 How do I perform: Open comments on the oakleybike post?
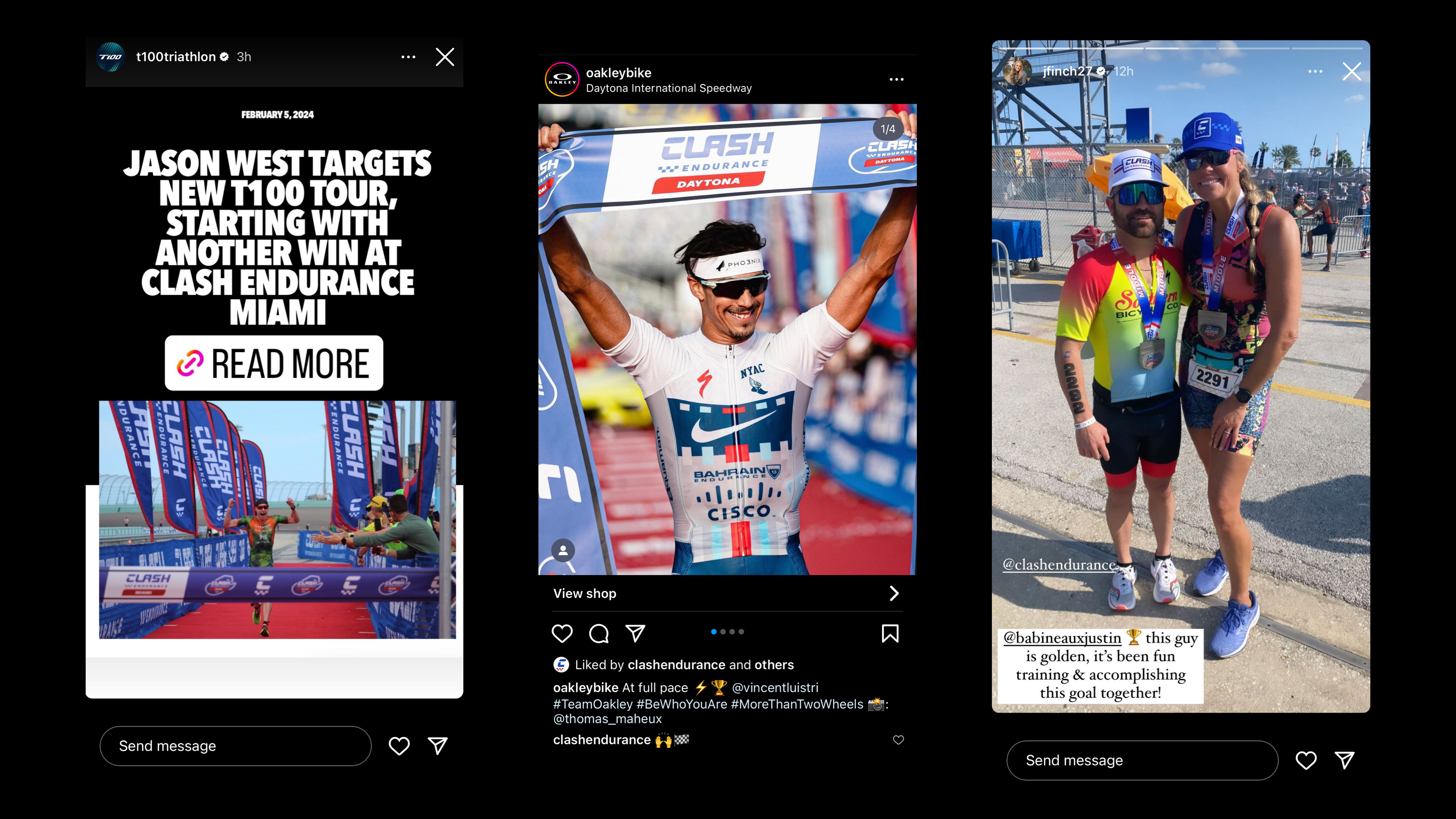tap(599, 634)
